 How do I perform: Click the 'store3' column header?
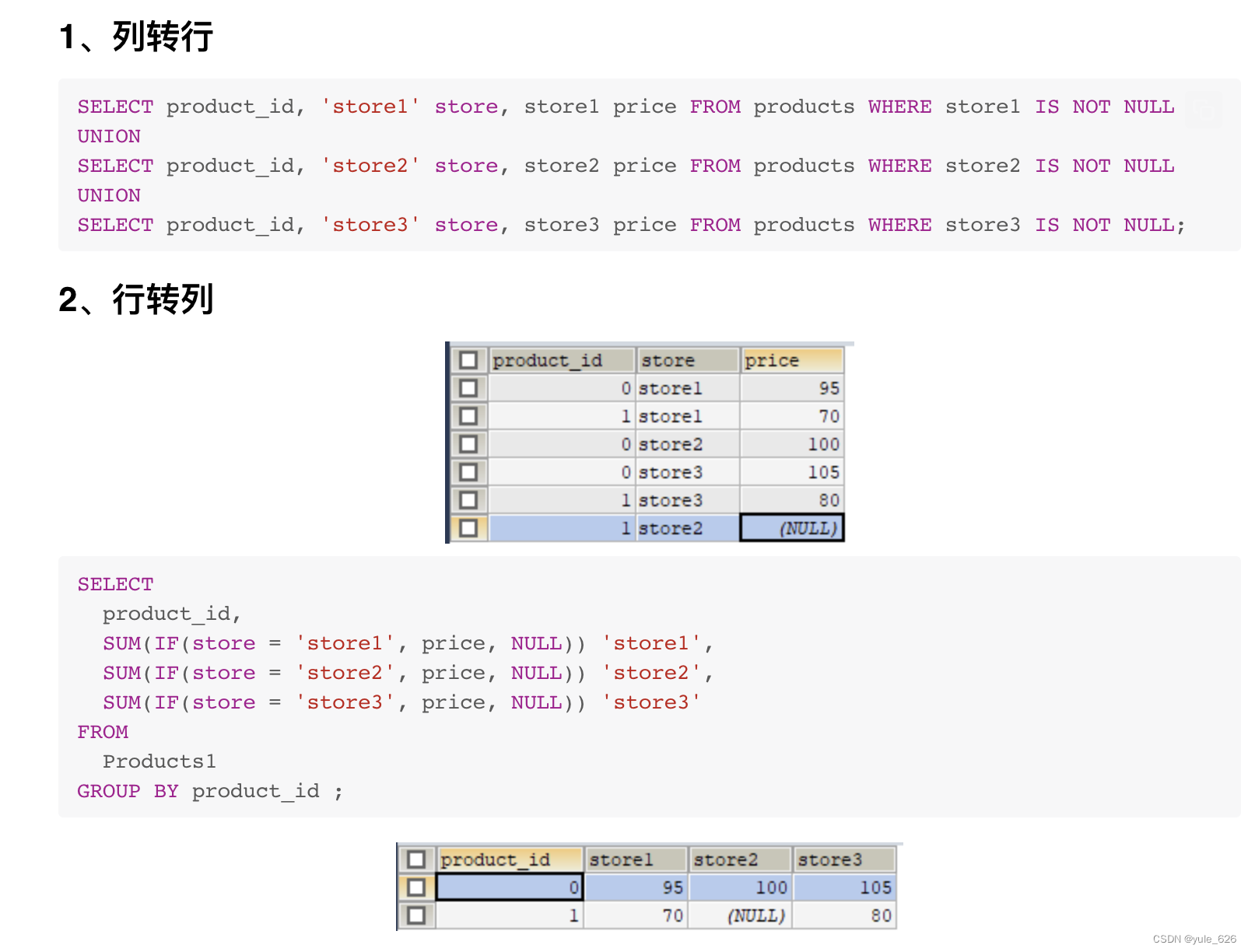tap(844, 859)
